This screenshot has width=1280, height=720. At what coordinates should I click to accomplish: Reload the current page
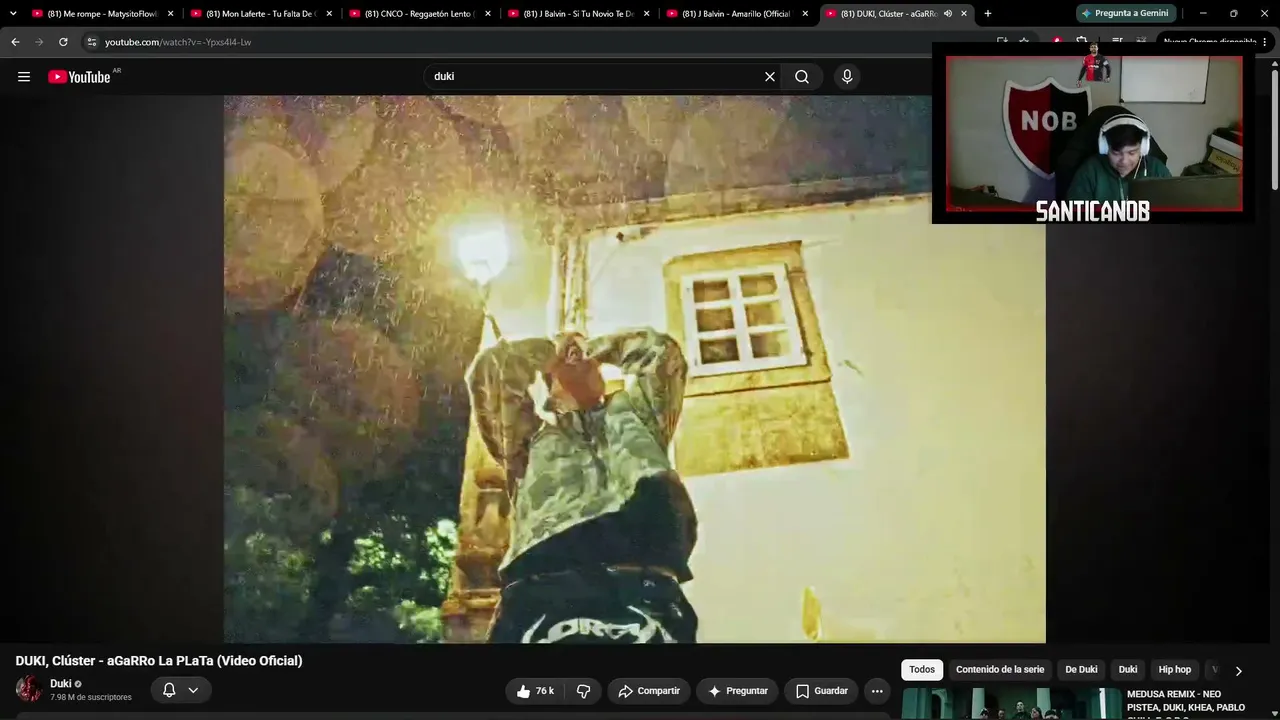click(63, 42)
